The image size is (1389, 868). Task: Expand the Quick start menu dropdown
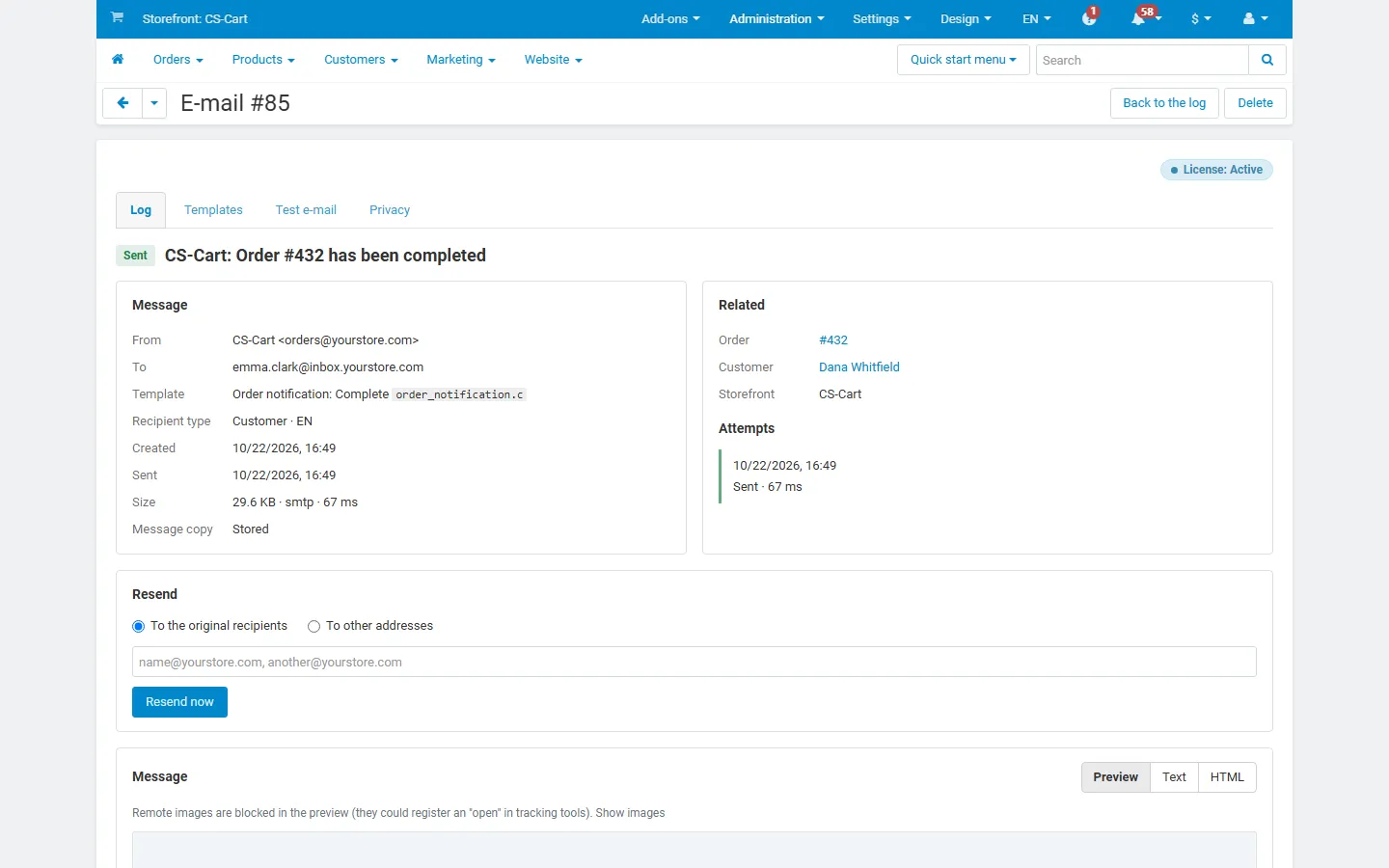(964, 60)
